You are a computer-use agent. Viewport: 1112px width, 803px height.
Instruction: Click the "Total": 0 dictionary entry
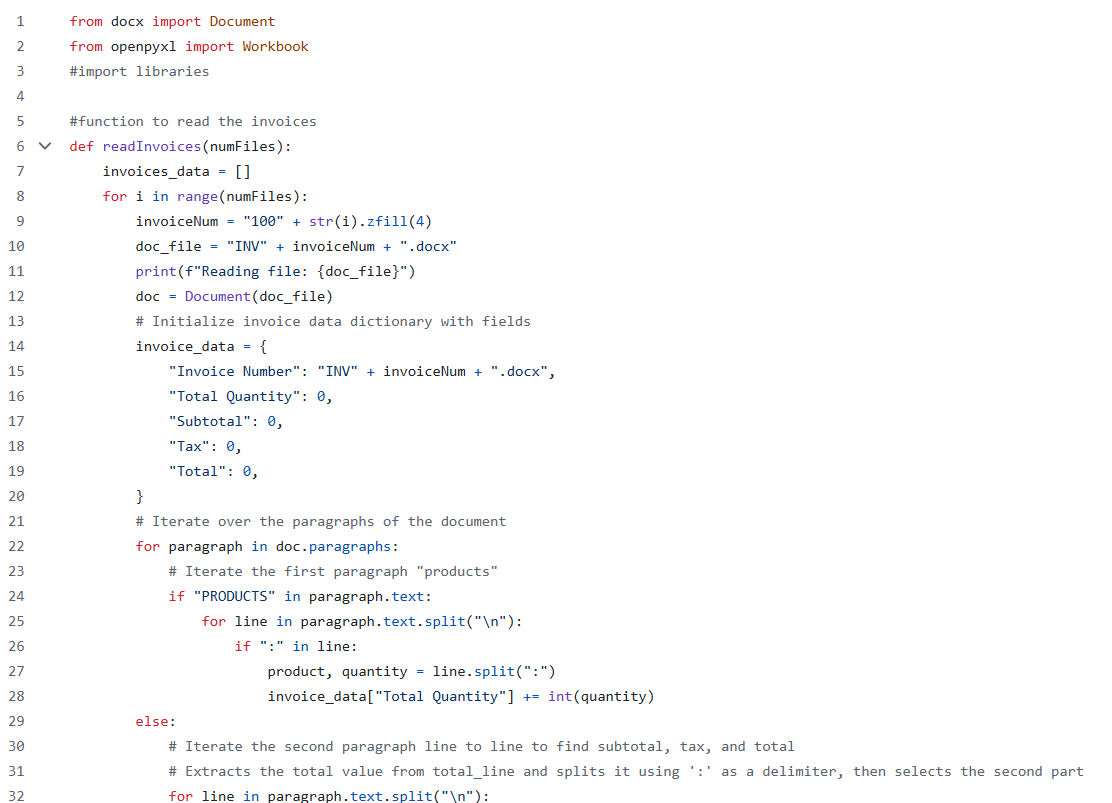213,471
